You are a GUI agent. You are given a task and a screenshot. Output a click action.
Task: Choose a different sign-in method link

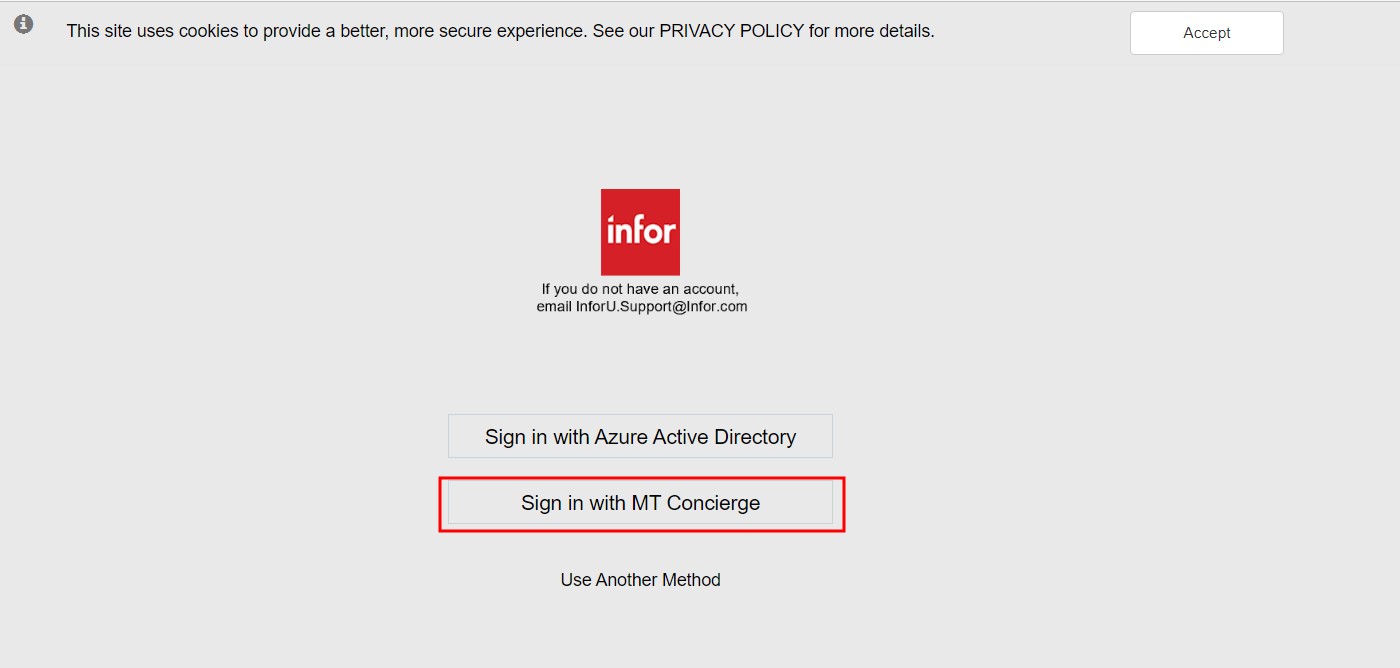640,580
